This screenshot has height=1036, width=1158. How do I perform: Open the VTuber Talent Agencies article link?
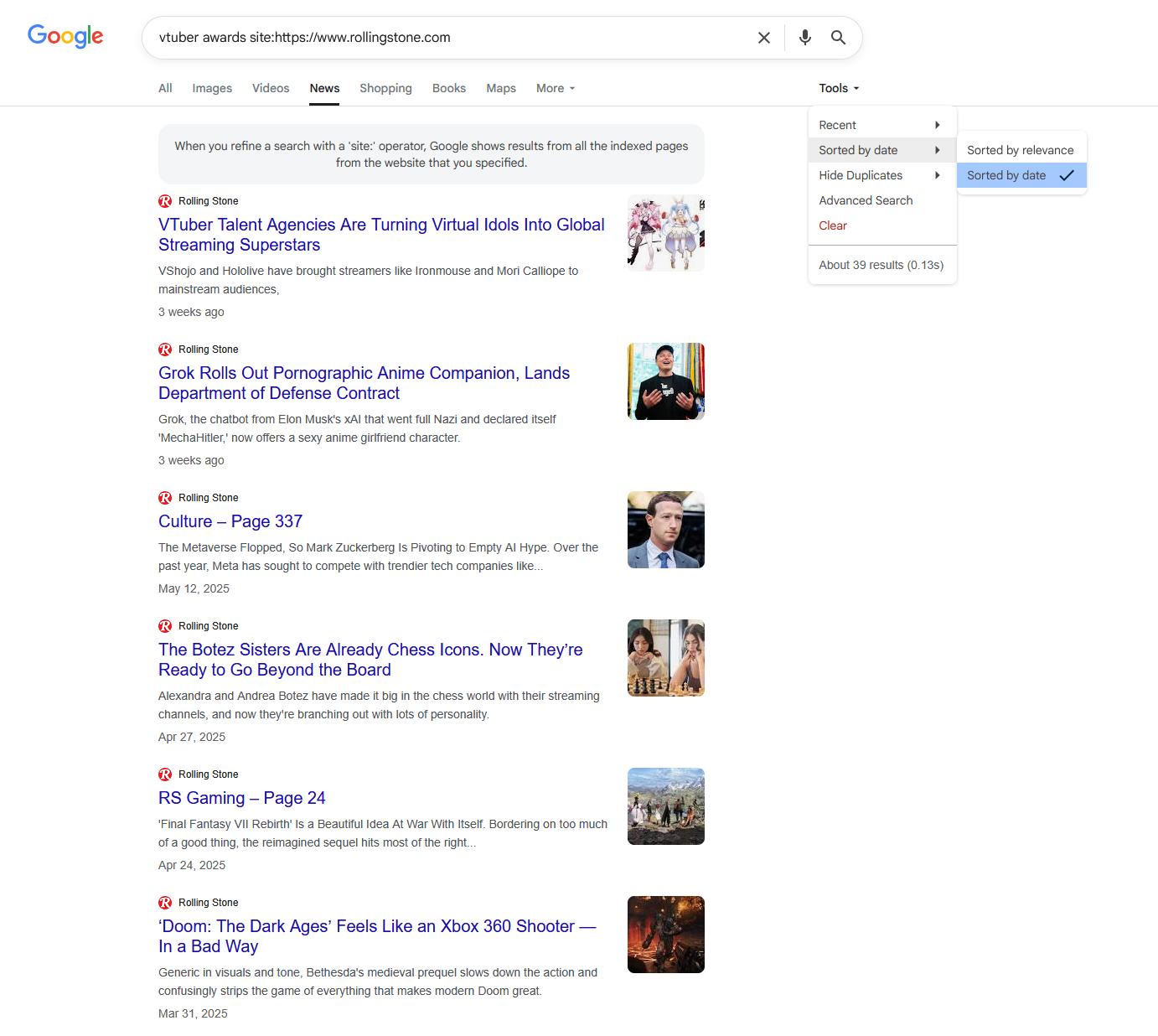[x=381, y=235]
